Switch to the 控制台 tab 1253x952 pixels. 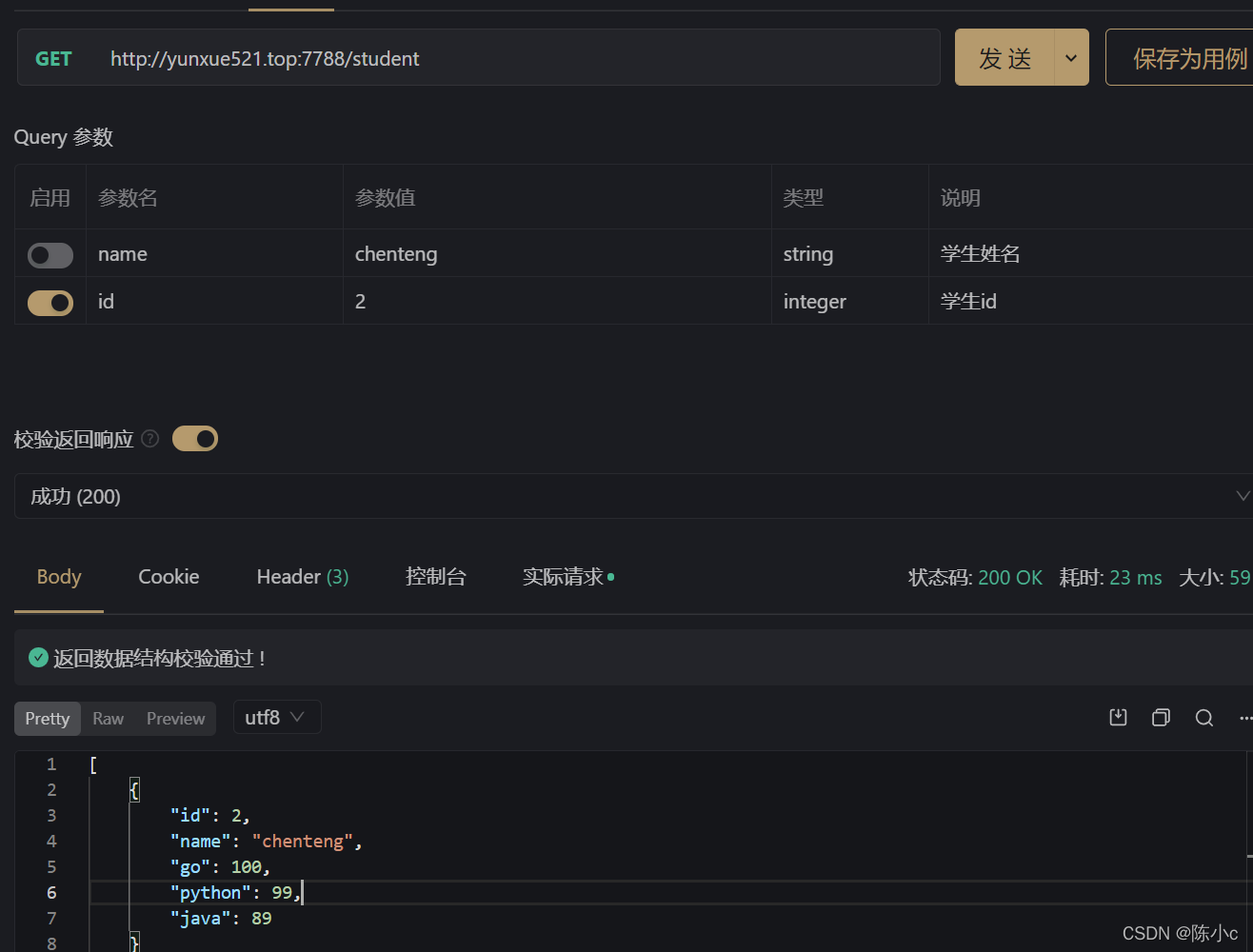[x=436, y=577]
